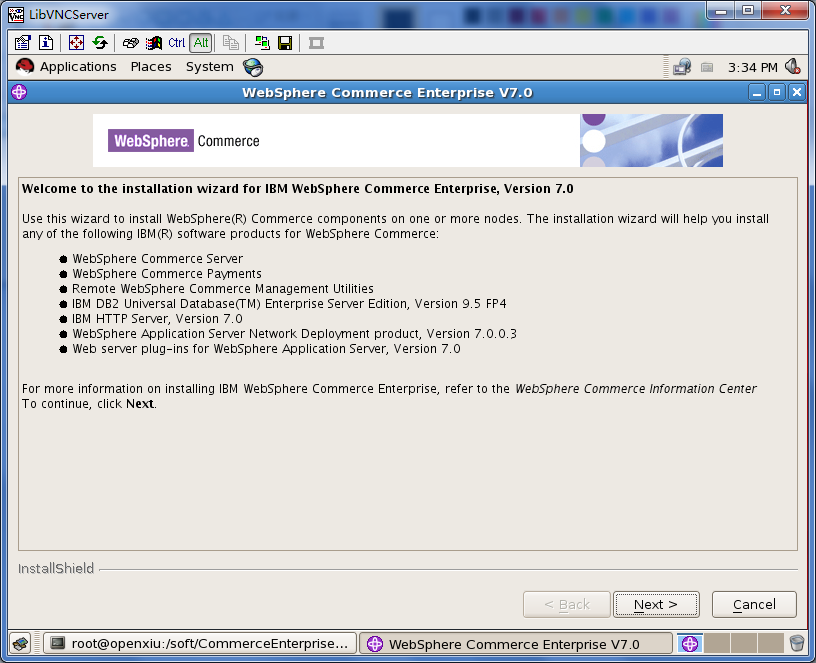Click the network connection tray icon
The width and height of the screenshot is (816, 663).
tap(682, 67)
